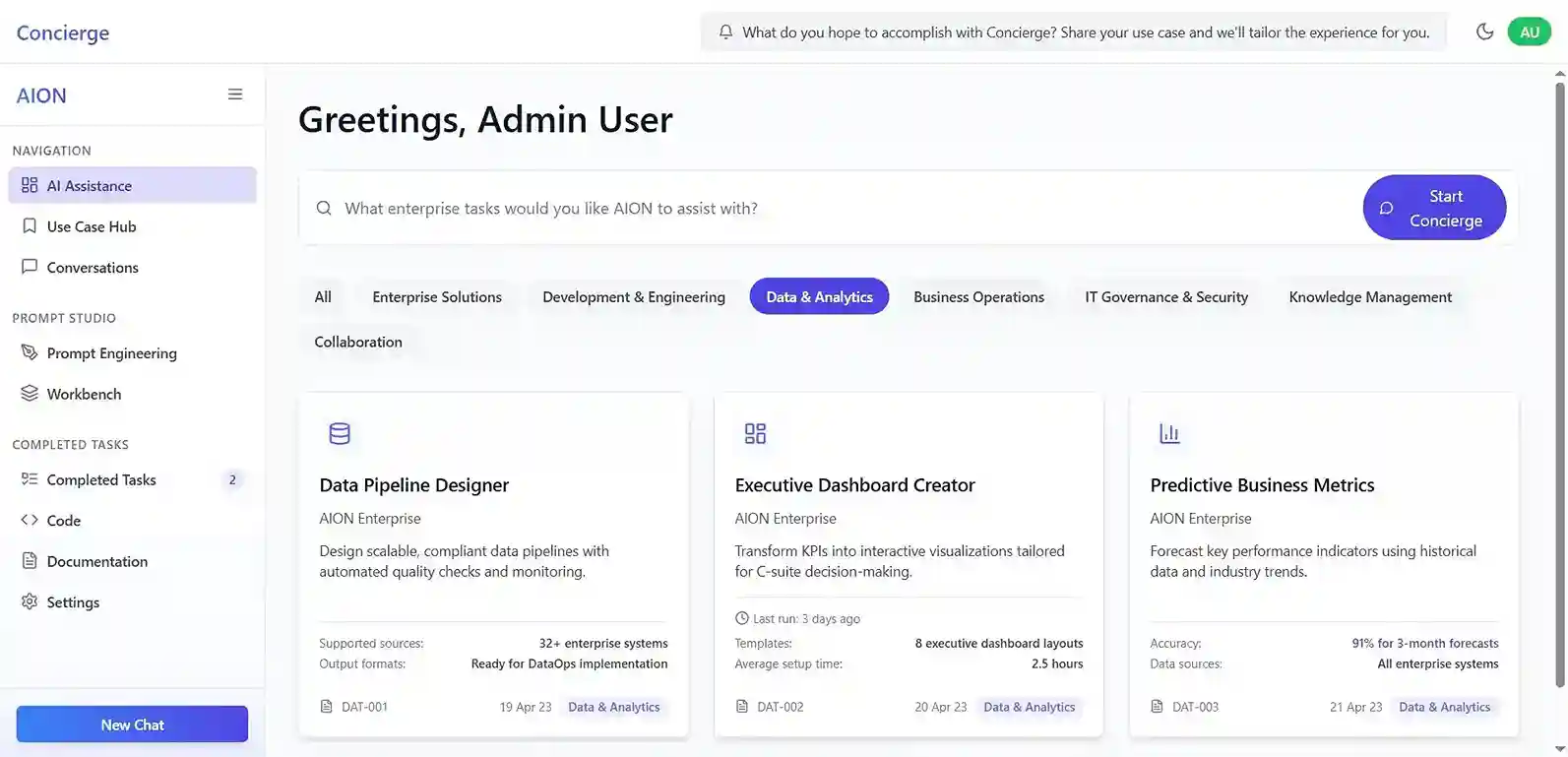1568x757 pixels.
Task: Click the file icon next to DAT-003
Action: 1158,707
